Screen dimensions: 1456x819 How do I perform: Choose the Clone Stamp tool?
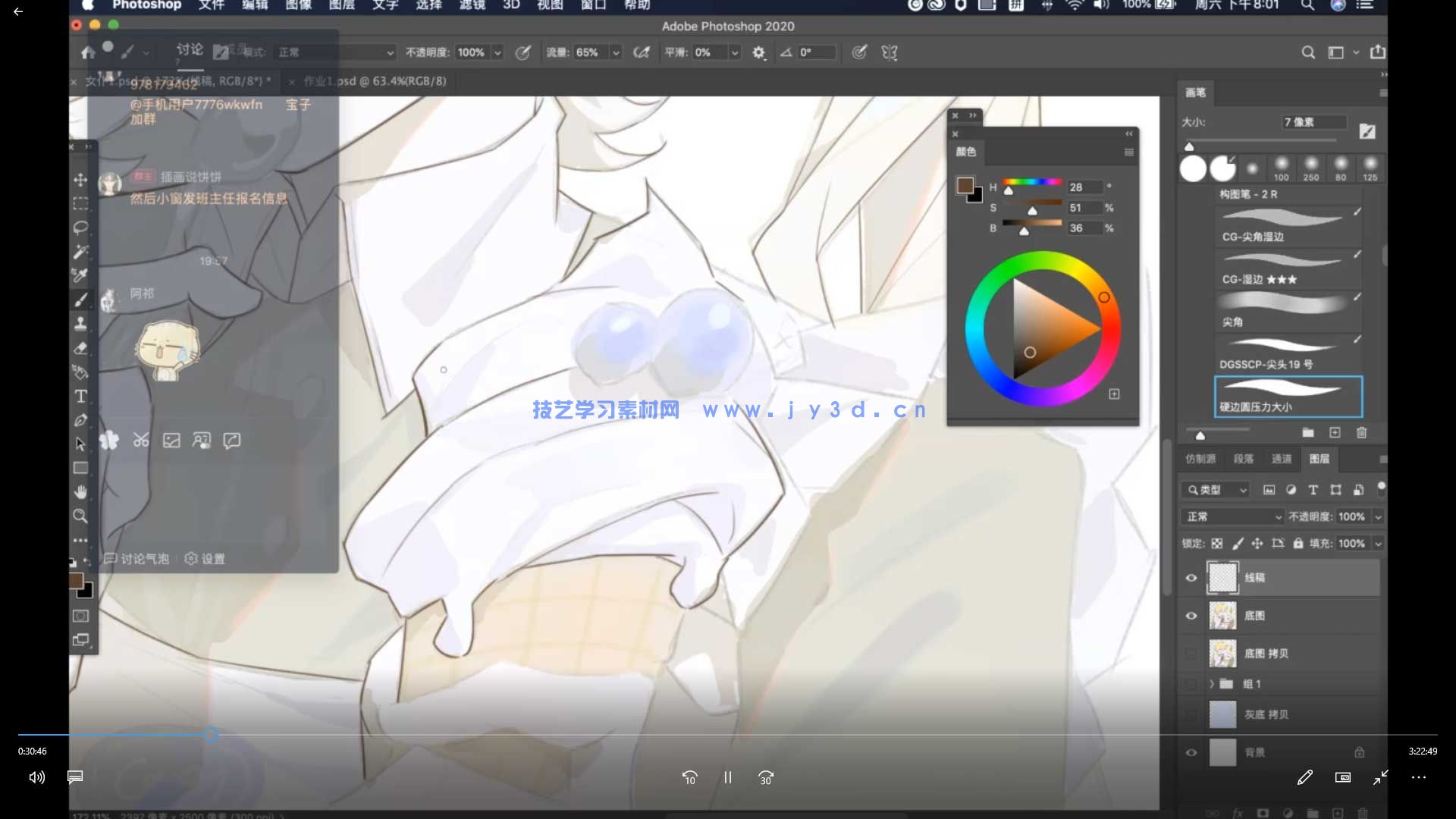click(x=81, y=323)
